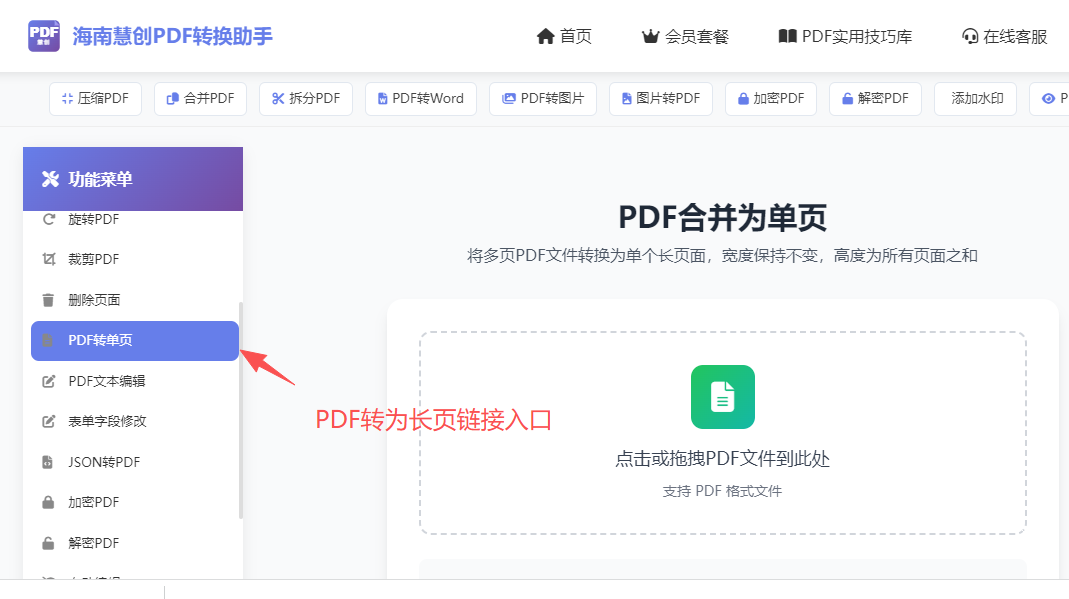Image resolution: width=1069 pixels, height=599 pixels.
Task: Click the file icon in 图片转PDF
Action: tap(627, 99)
